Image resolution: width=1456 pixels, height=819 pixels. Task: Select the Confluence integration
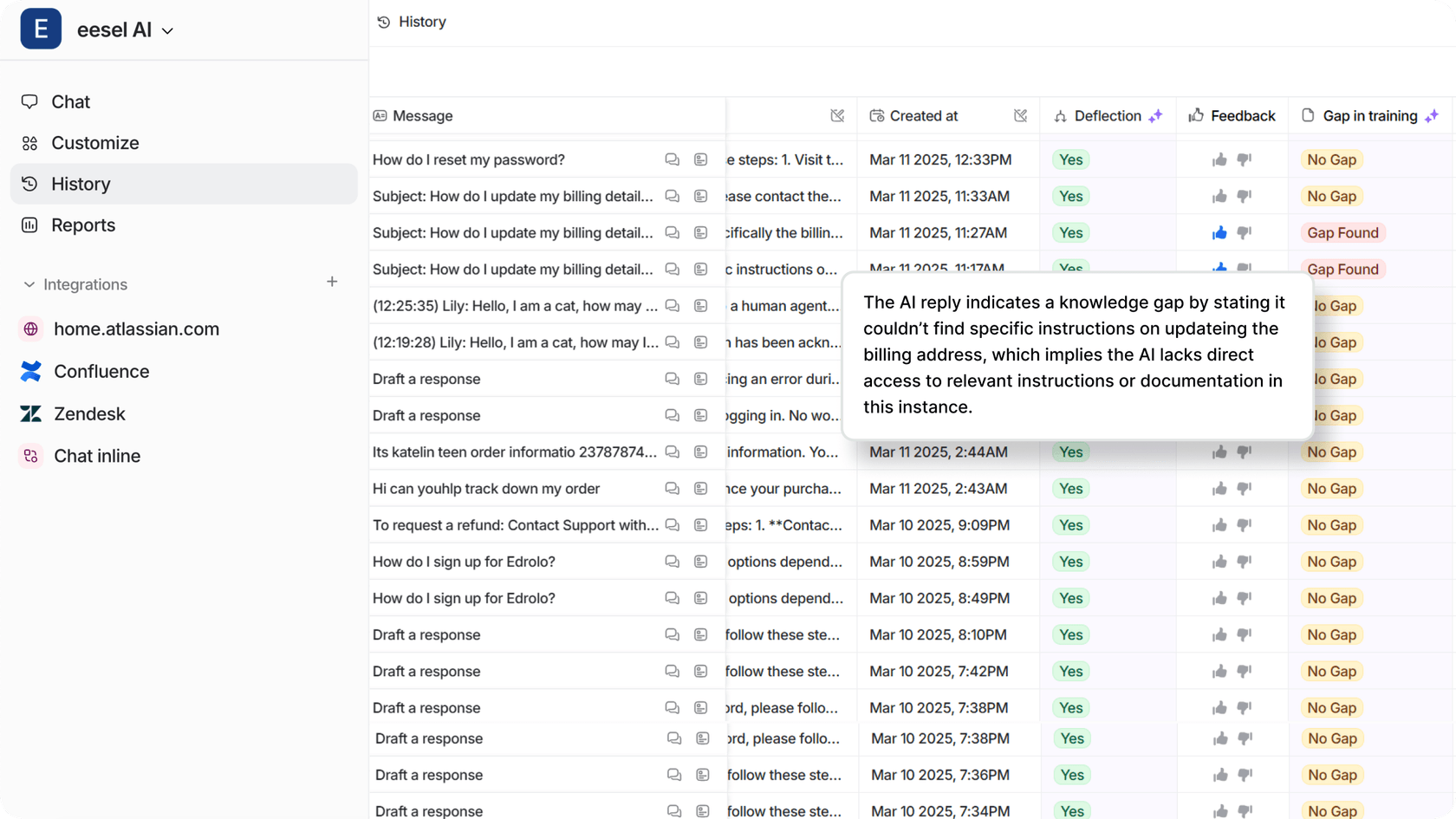[101, 372]
